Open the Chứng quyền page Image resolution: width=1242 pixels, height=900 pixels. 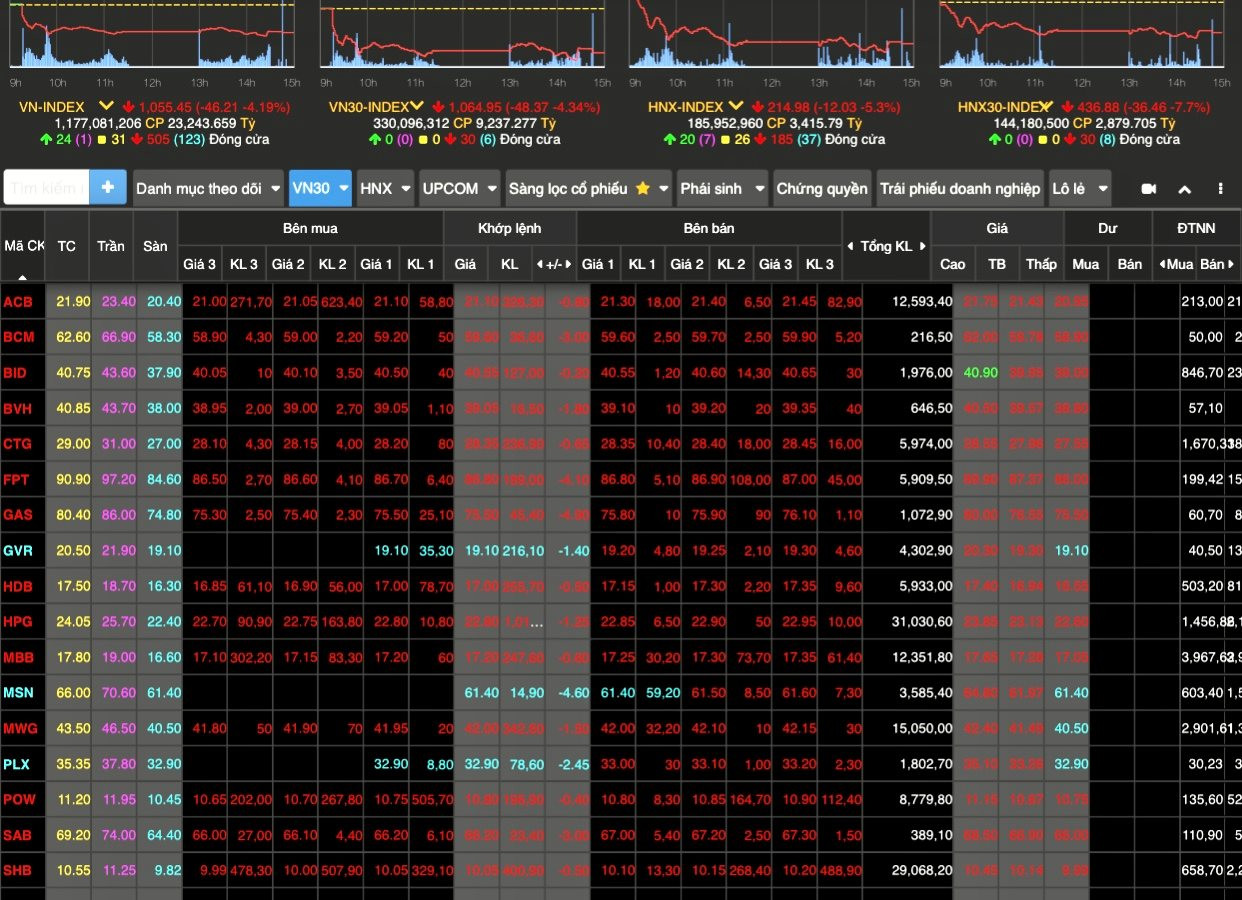[822, 188]
